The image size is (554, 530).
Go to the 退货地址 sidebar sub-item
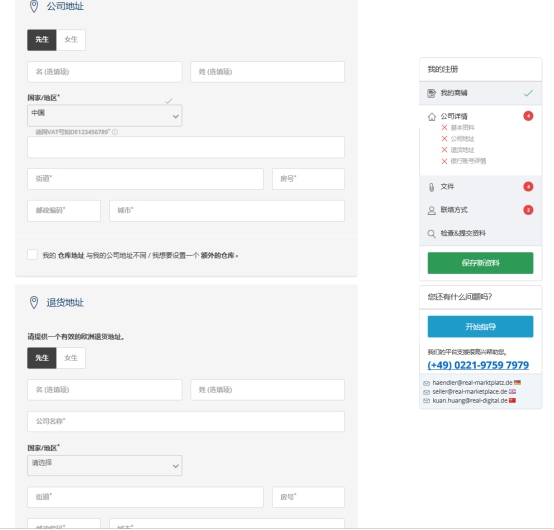tap(462, 150)
